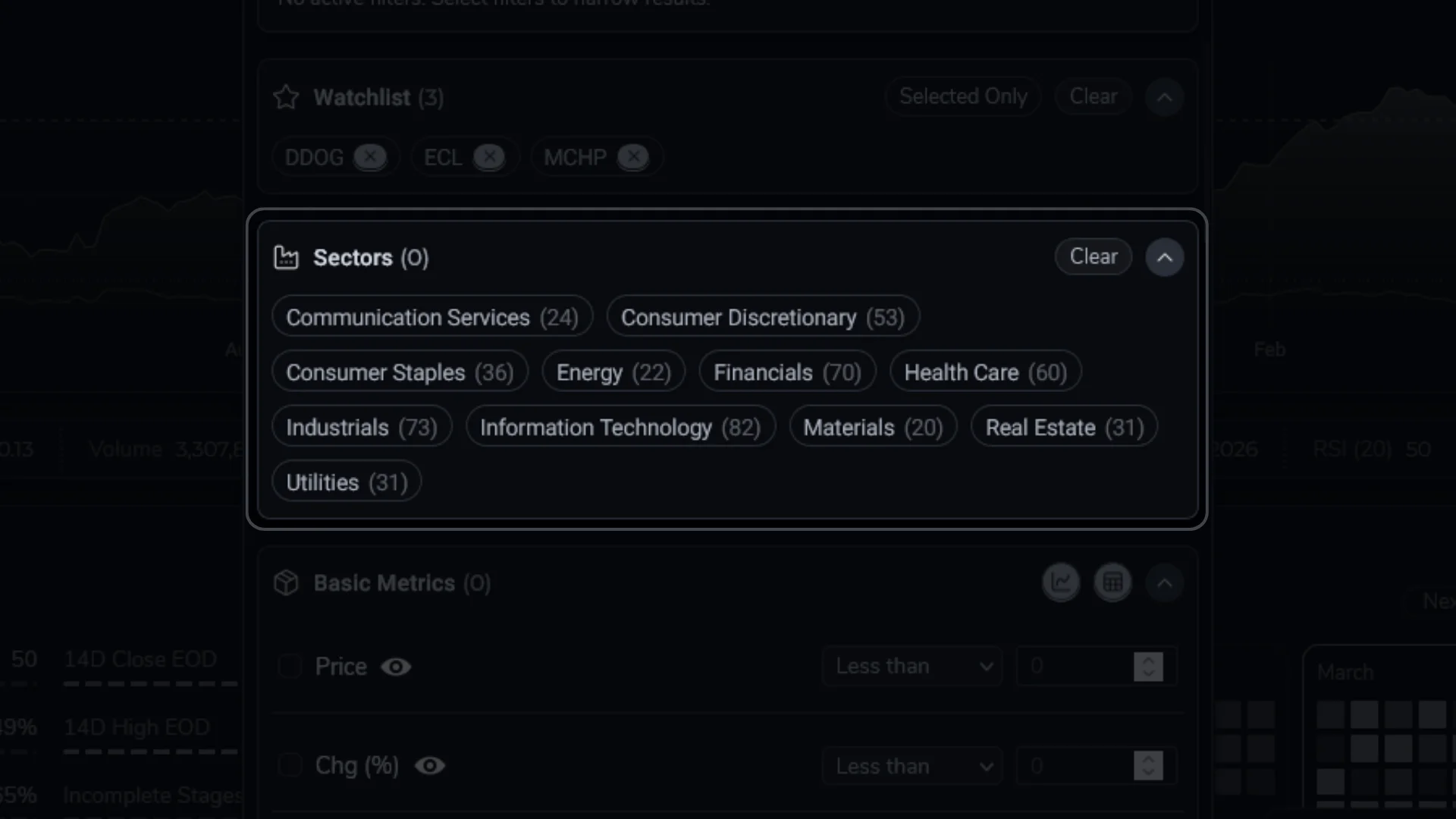Collapse the Watchlist section

click(1164, 97)
